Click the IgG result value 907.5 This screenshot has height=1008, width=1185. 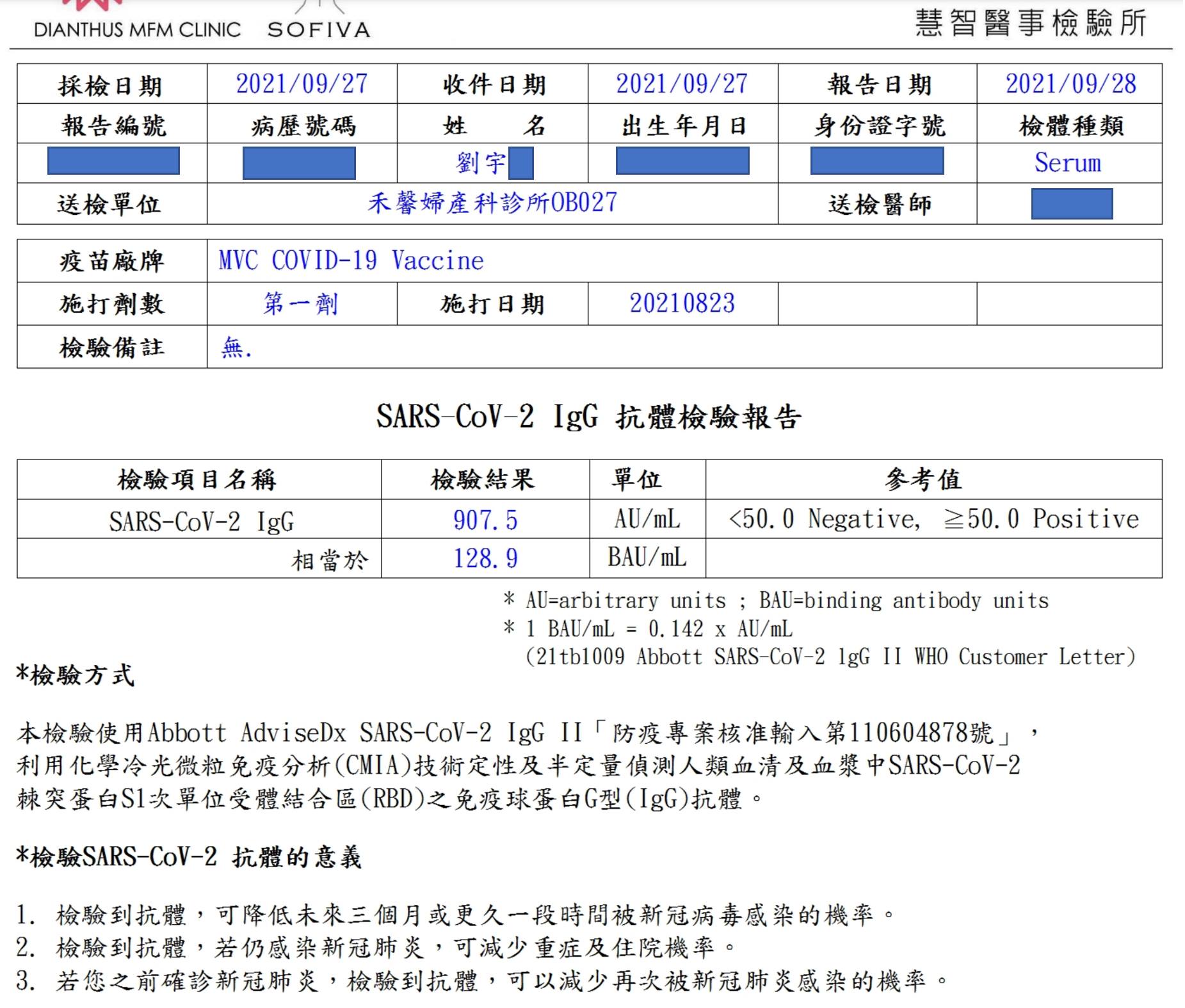(x=485, y=520)
